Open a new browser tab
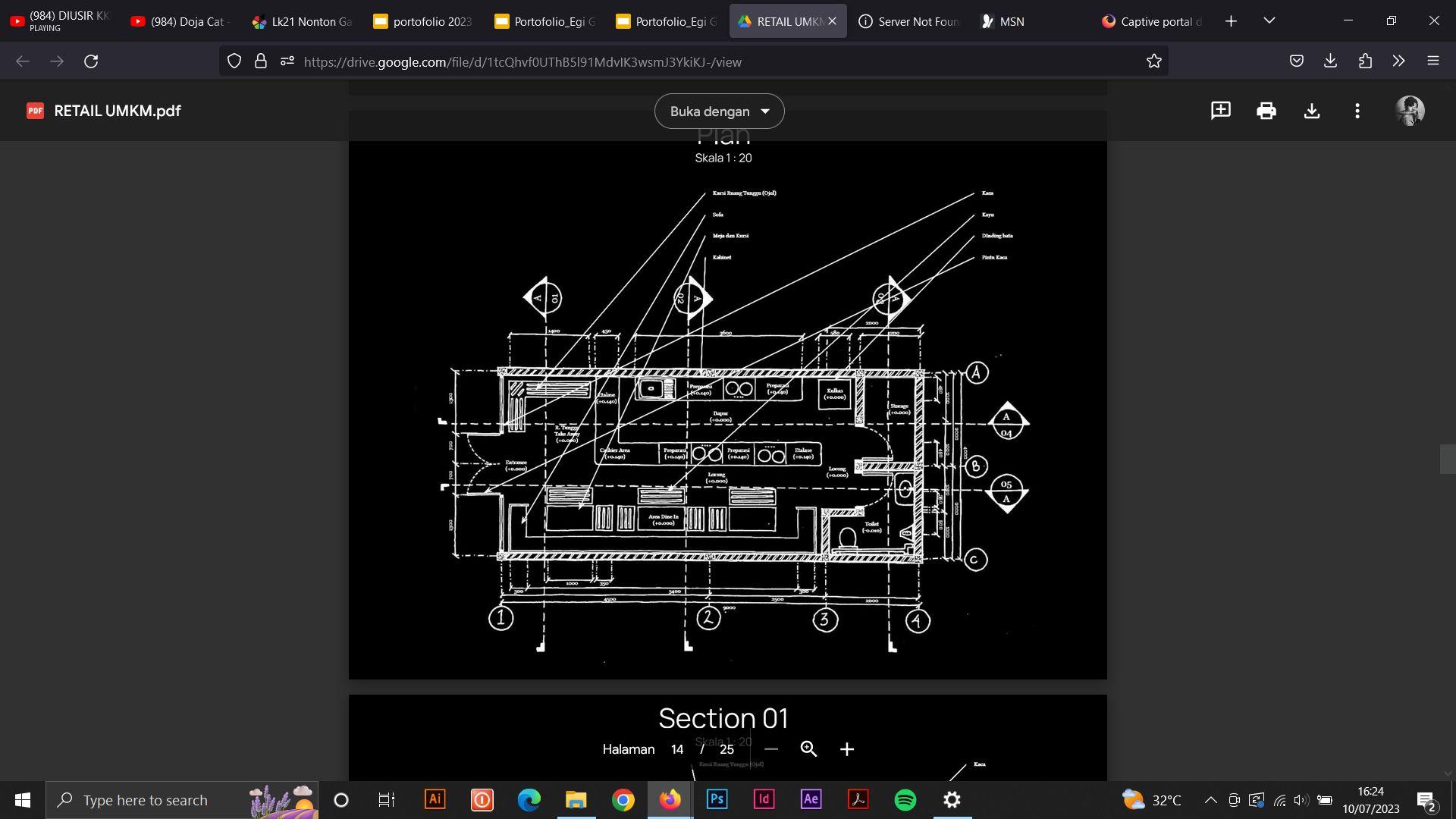The height and width of the screenshot is (819, 1456). point(1231,21)
